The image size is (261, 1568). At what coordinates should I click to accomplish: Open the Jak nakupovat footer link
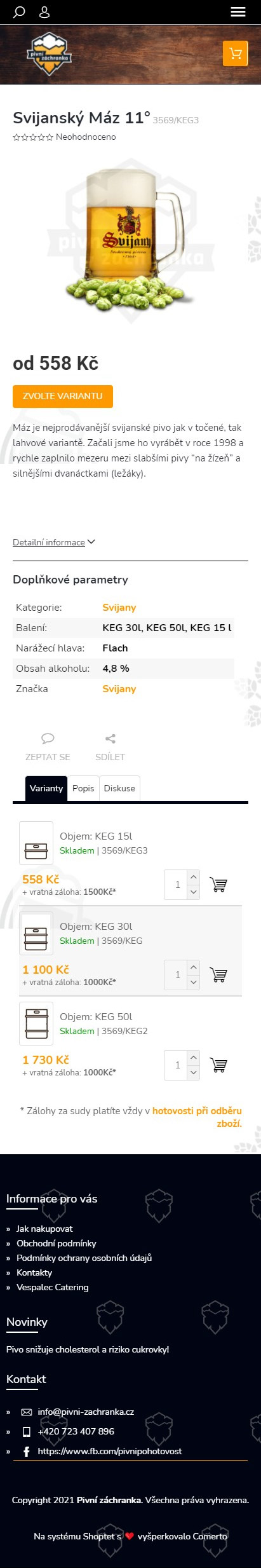point(44,1229)
